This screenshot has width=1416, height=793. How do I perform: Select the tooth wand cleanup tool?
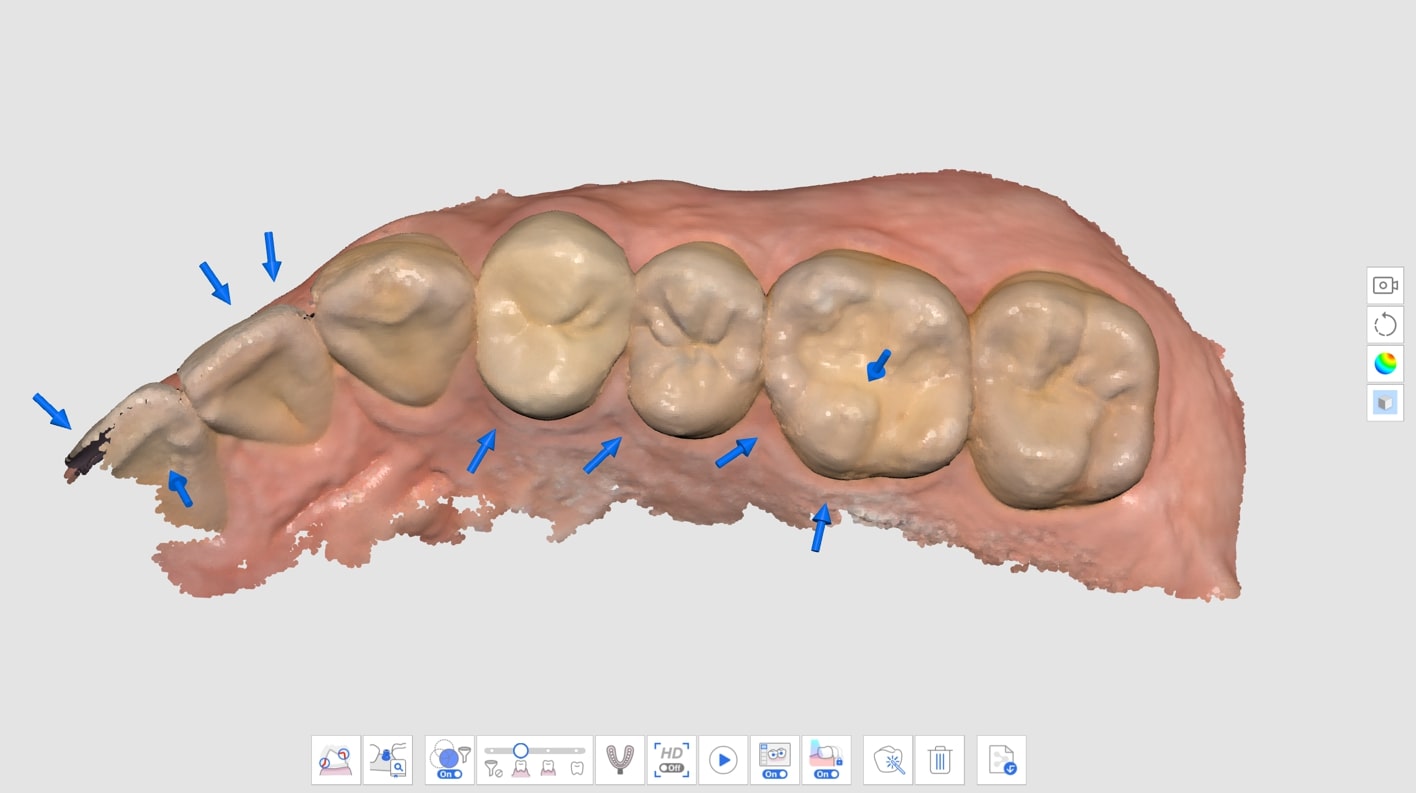pos(888,760)
